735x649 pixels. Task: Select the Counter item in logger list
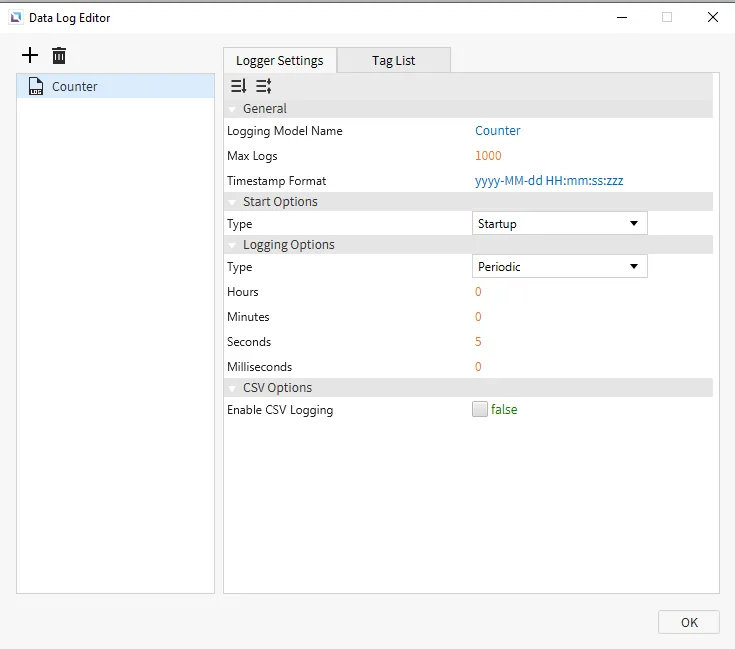click(x=75, y=86)
